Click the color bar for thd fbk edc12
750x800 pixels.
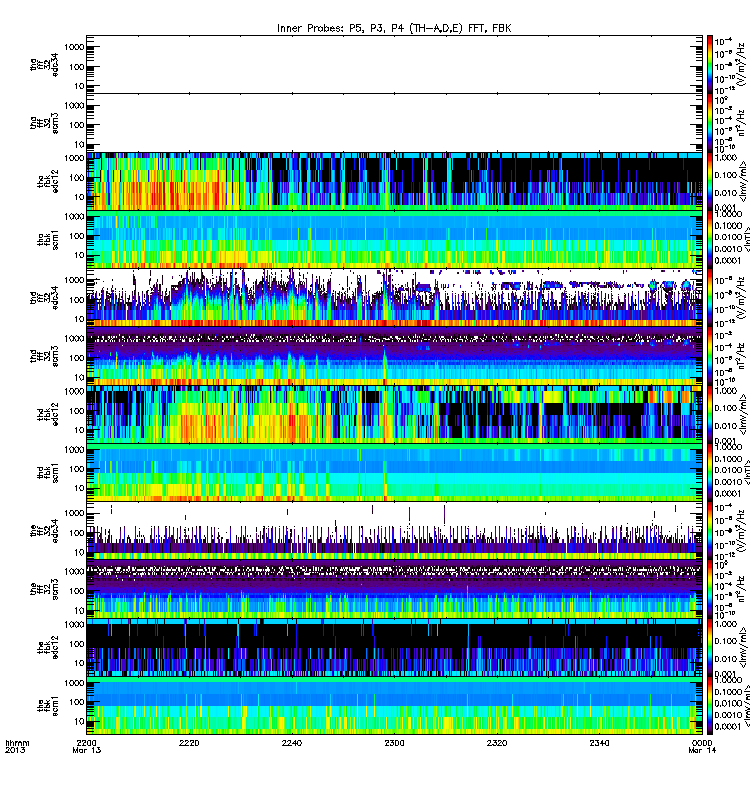[x=710, y=414]
